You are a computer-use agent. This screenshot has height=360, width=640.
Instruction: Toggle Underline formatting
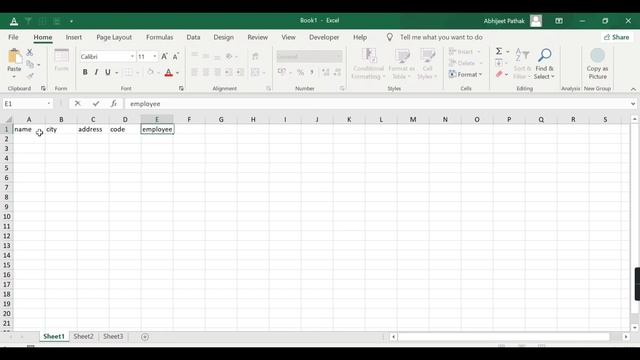point(107,72)
